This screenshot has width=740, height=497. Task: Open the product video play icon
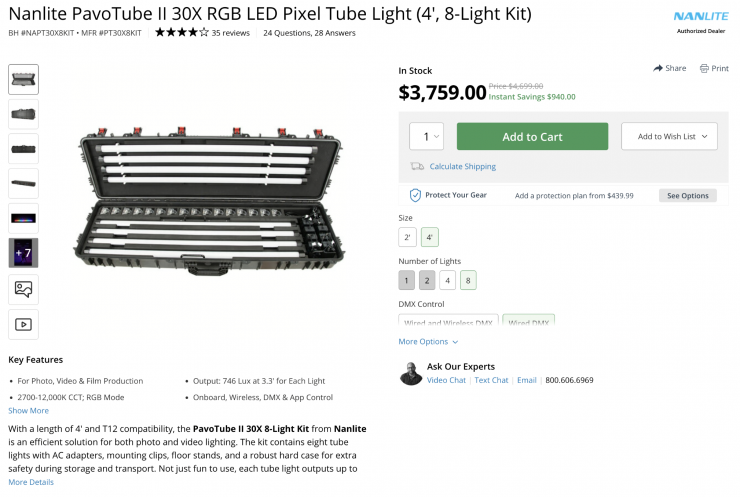24,324
